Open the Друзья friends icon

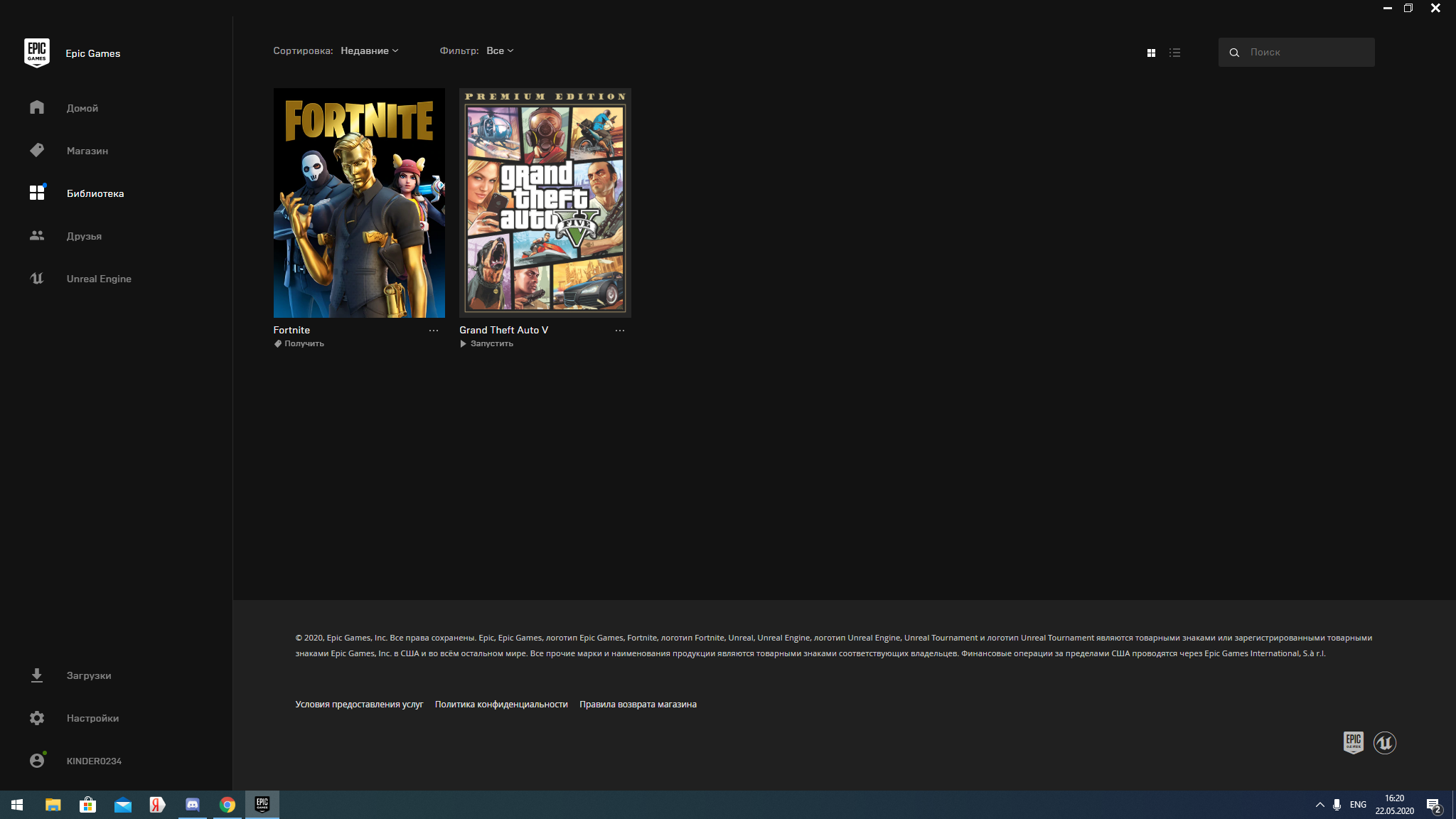[x=37, y=235]
